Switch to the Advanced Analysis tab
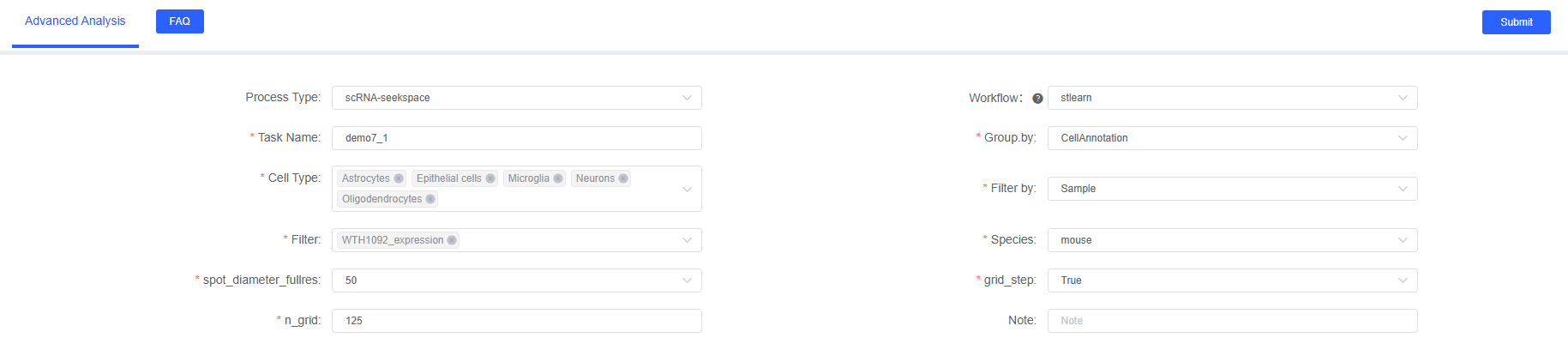Image resolution: width=1568 pixels, height=362 pixels. tap(75, 21)
